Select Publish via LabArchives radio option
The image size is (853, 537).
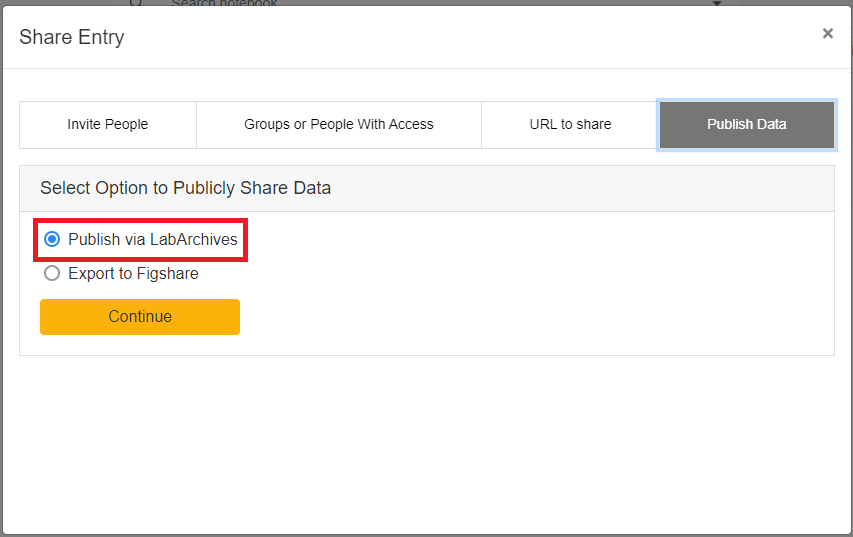click(52, 239)
